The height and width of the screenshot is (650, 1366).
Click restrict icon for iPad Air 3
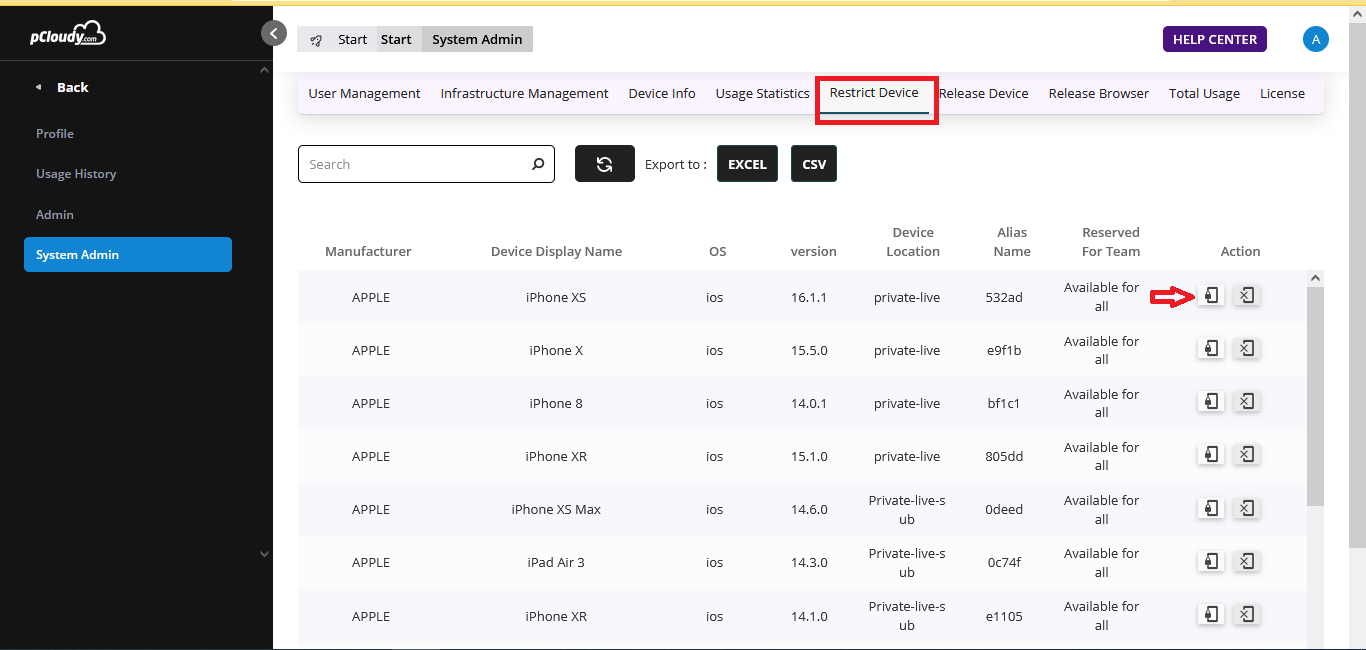tap(1211, 561)
